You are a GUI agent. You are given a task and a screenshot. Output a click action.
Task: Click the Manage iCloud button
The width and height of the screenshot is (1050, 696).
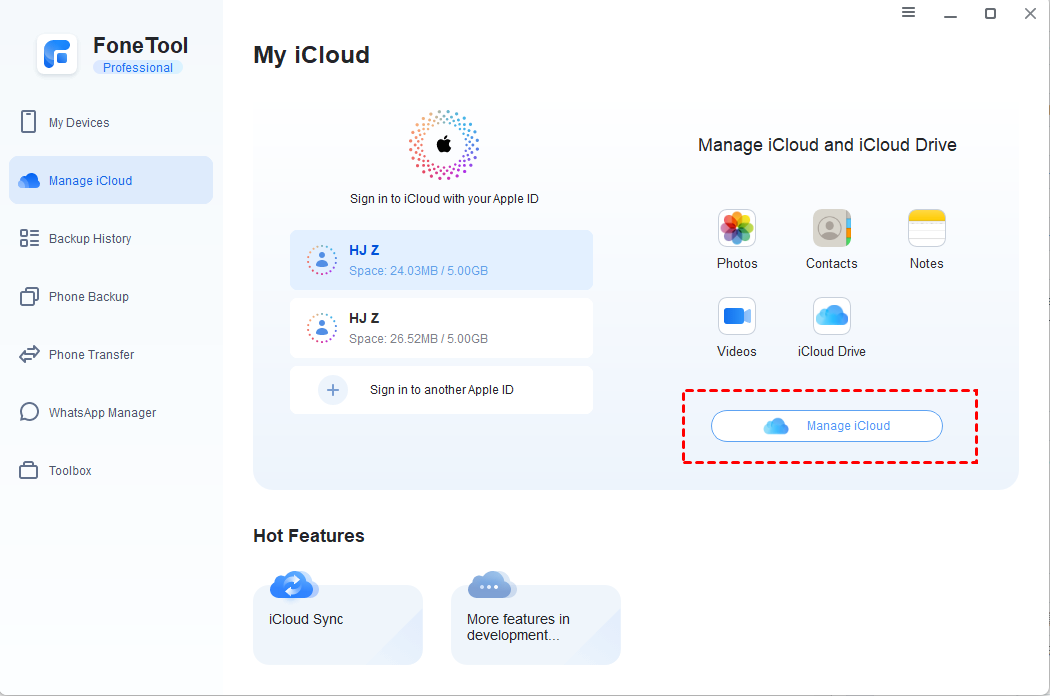(827, 425)
